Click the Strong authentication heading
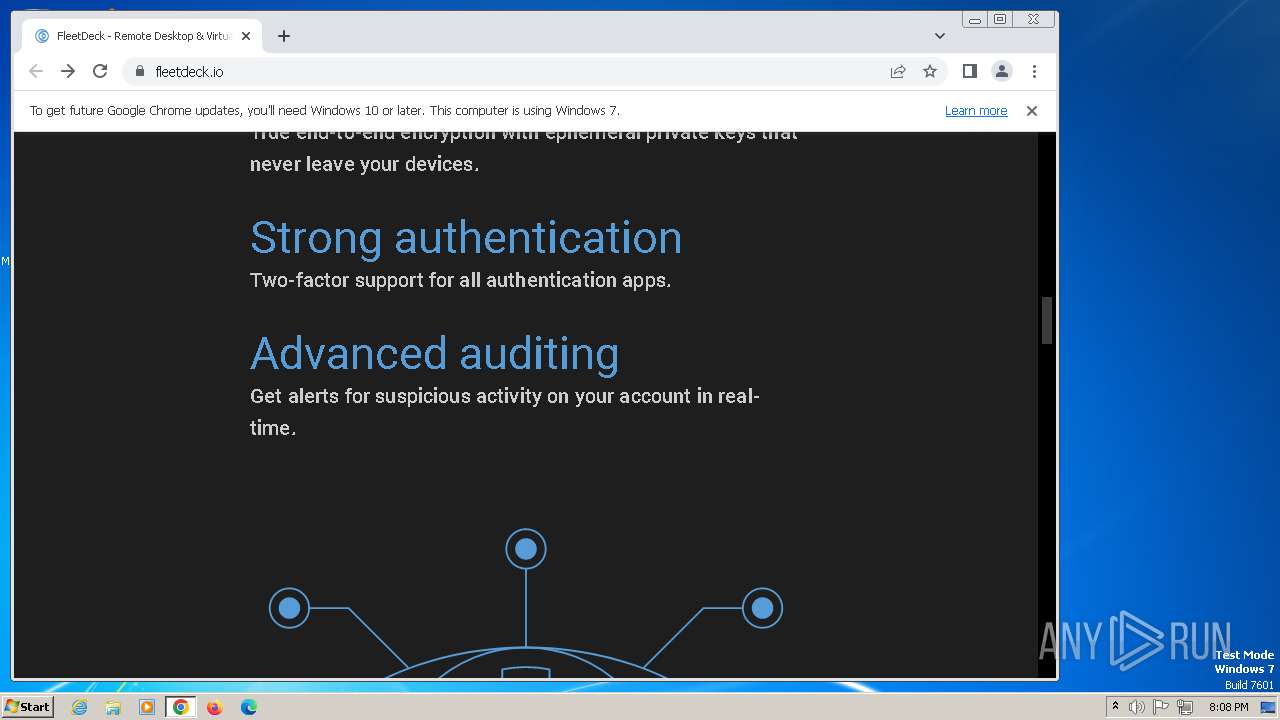Viewport: 1280px width, 720px height. tap(466, 238)
